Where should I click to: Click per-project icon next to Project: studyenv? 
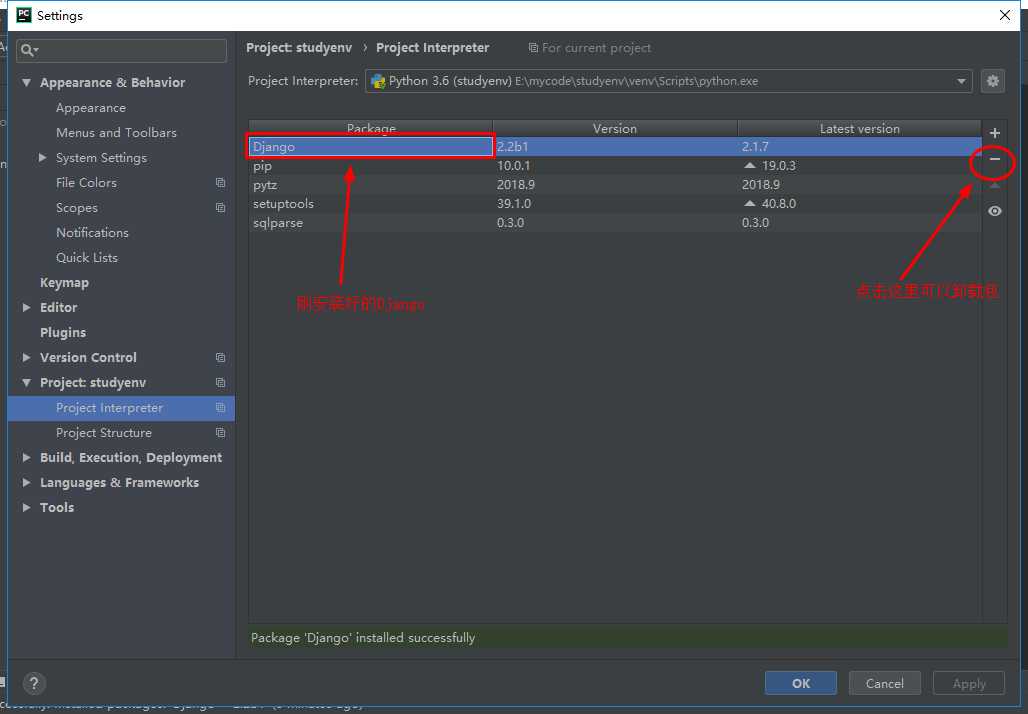point(220,383)
